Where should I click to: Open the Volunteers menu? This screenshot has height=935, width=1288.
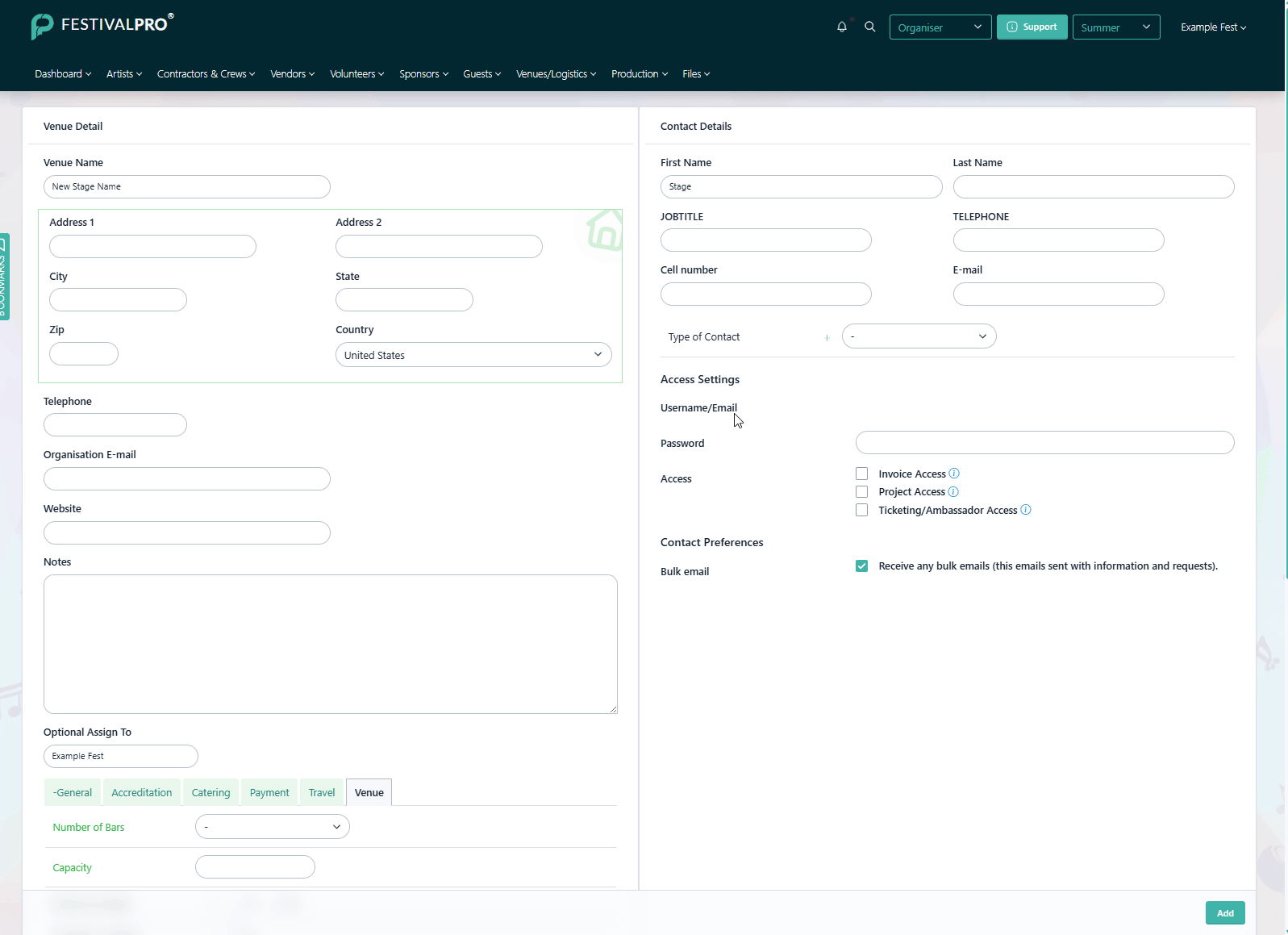point(357,74)
